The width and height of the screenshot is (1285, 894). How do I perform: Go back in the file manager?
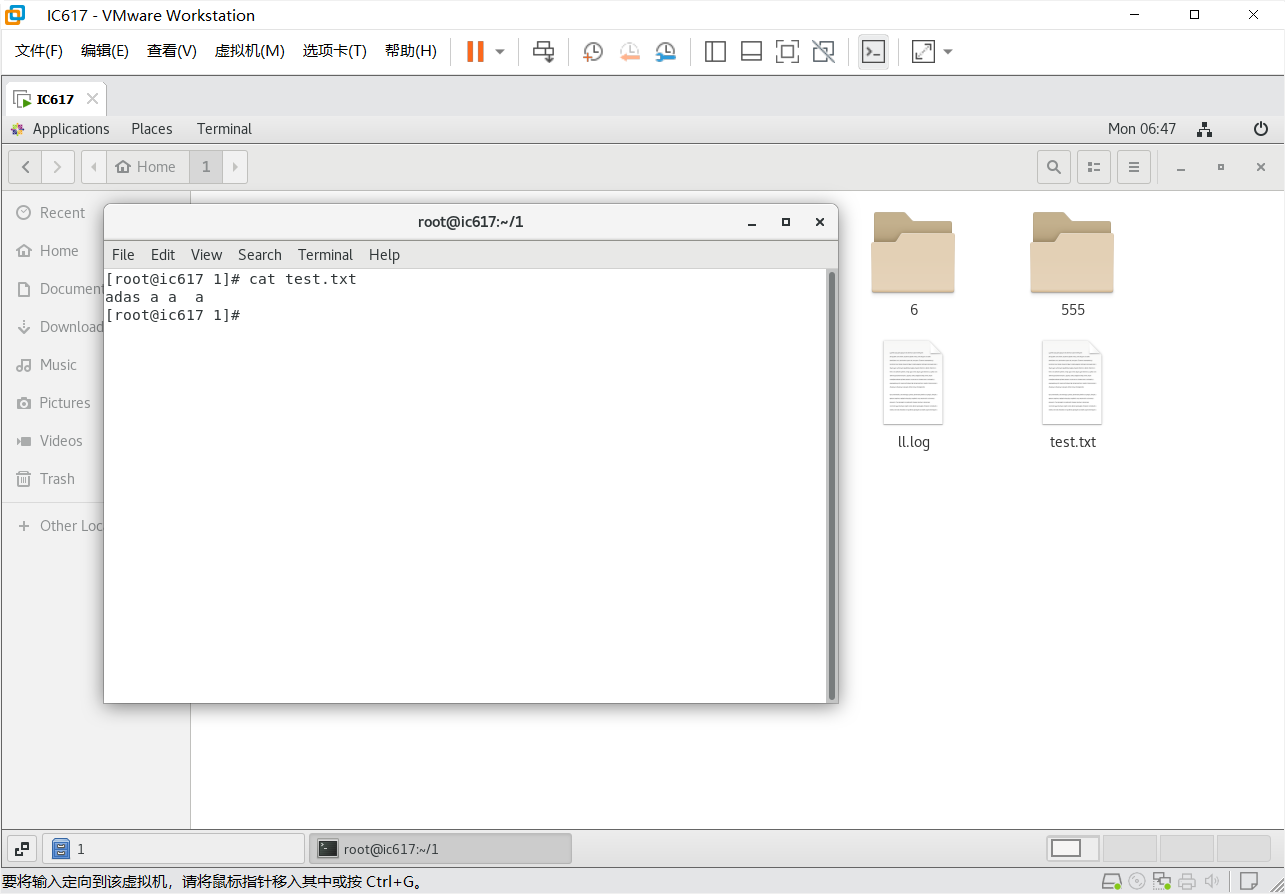tap(25, 167)
